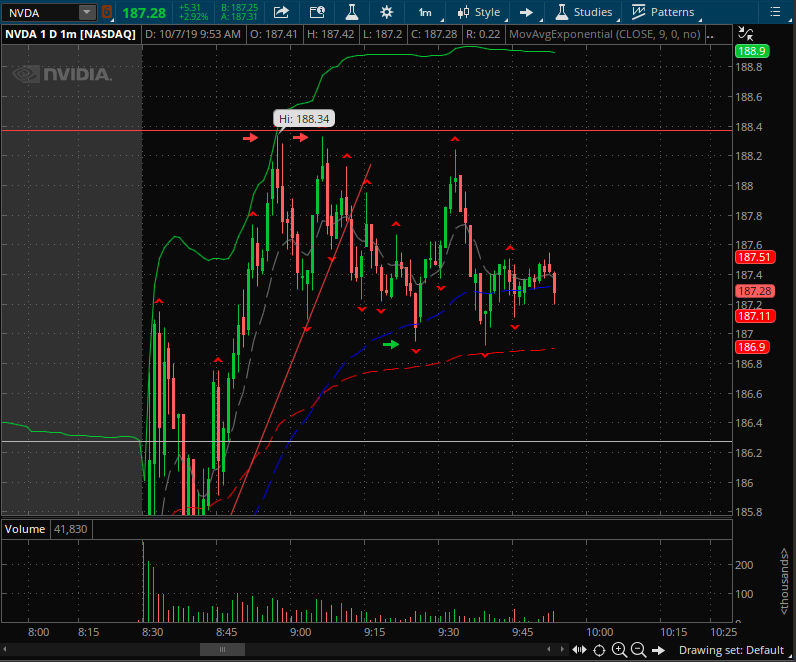
Task: Click the 9:00 time axis label
Action: (301, 633)
